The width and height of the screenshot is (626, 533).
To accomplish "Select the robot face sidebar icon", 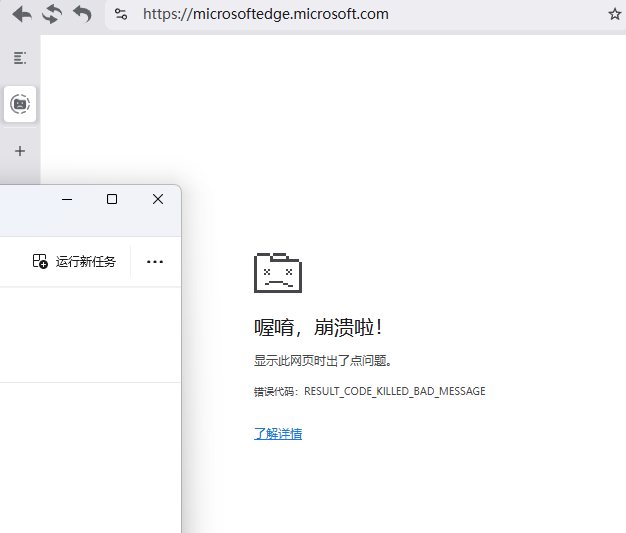I will click(20, 103).
